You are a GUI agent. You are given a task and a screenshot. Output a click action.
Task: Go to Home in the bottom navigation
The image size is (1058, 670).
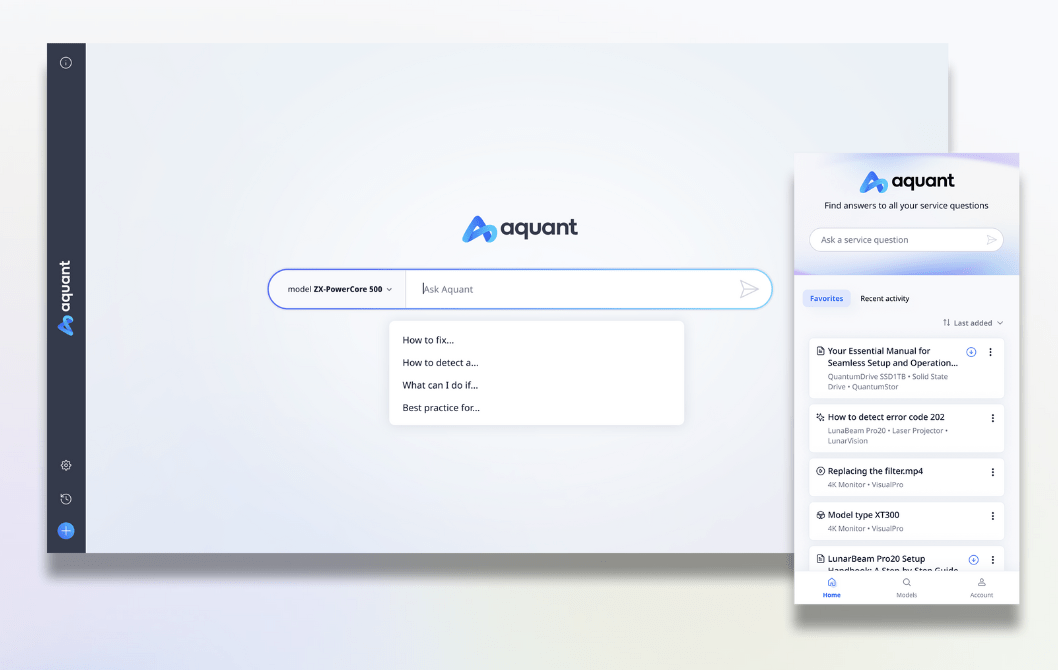point(831,588)
